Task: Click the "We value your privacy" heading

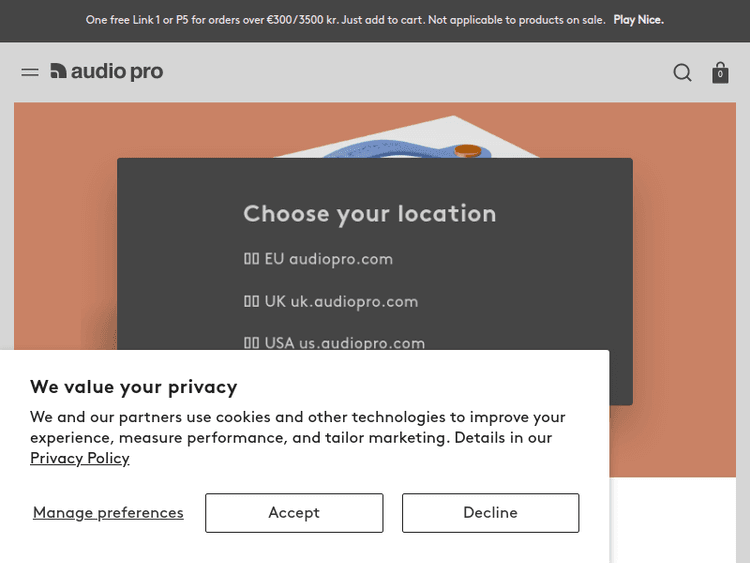Action: click(134, 387)
